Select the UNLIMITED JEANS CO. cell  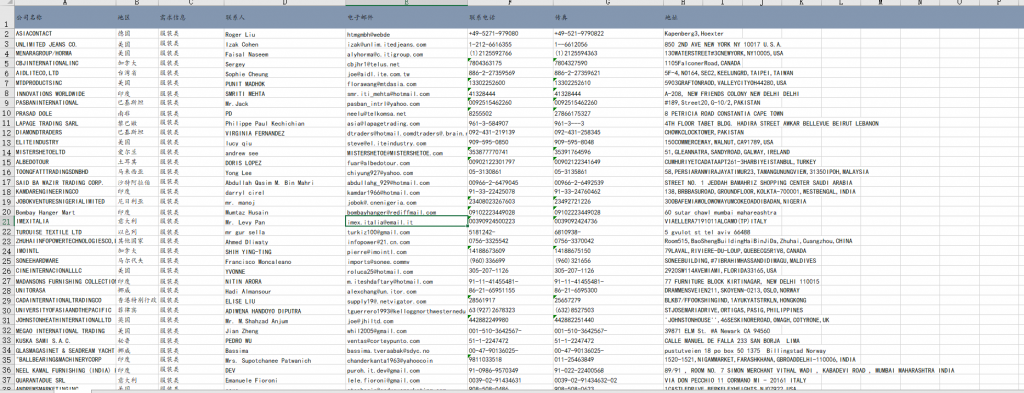[x=64, y=44]
